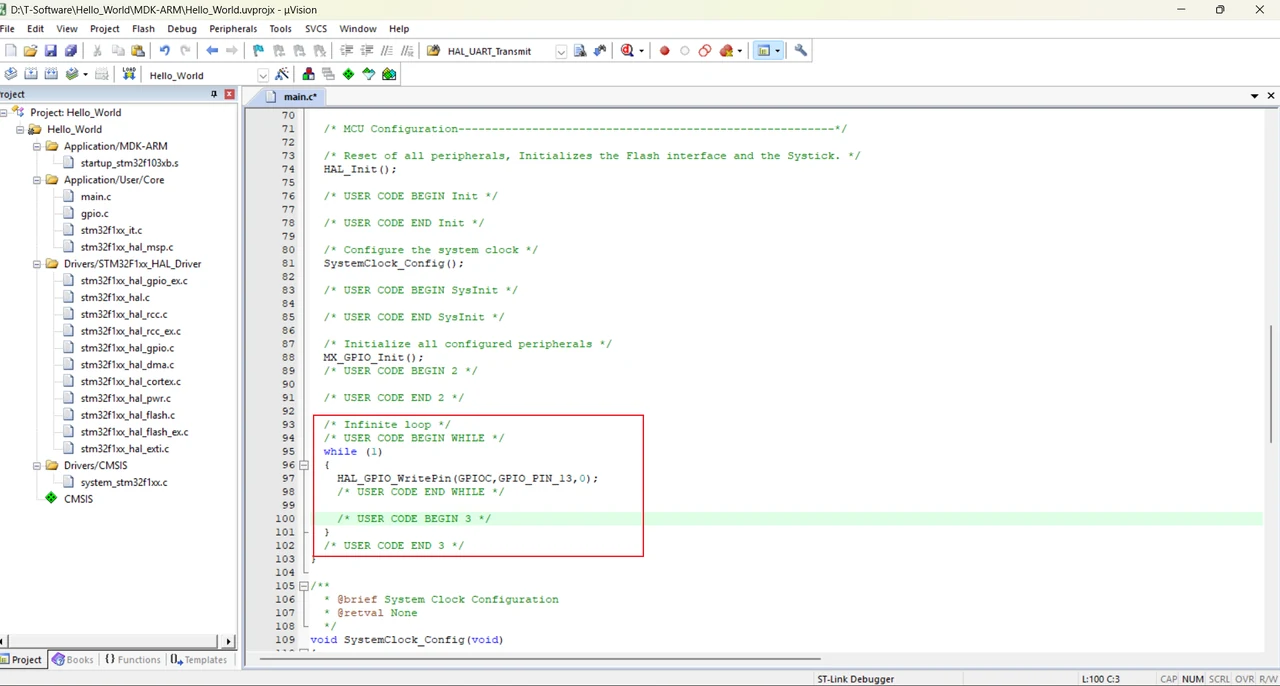The image size is (1280, 686).
Task: Open the batch build dropdown arrow
Action: tap(85, 74)
